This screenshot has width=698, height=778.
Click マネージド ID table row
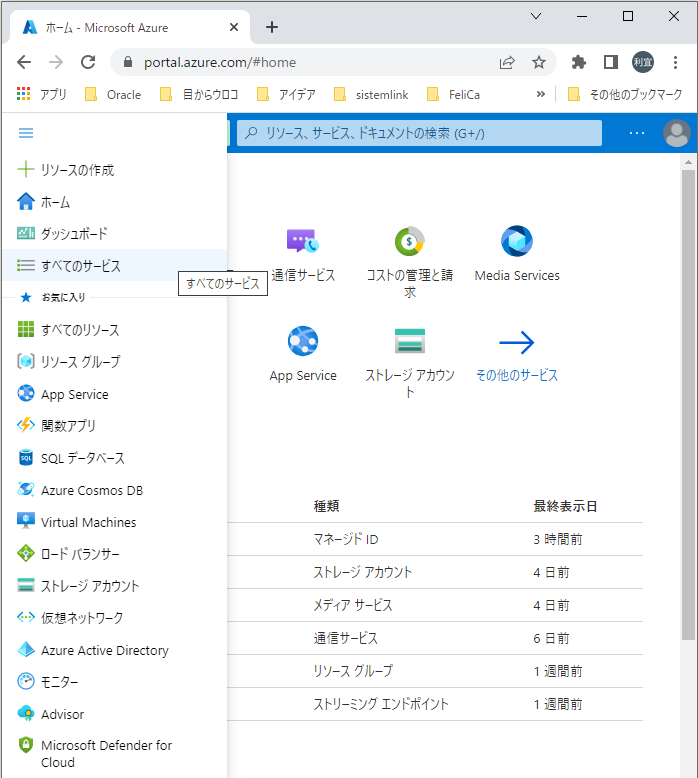tap(435, 539)
